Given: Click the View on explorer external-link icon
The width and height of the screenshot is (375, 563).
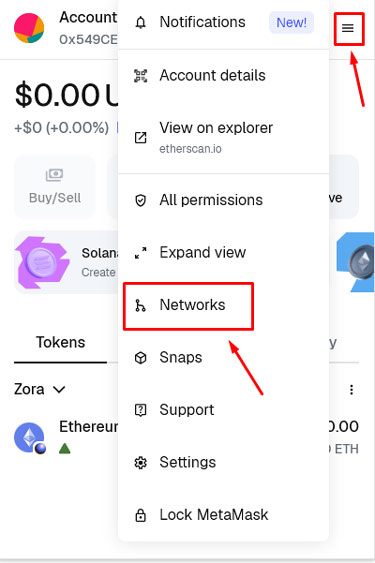Looking at the screenshot, I should coord(140,138).
